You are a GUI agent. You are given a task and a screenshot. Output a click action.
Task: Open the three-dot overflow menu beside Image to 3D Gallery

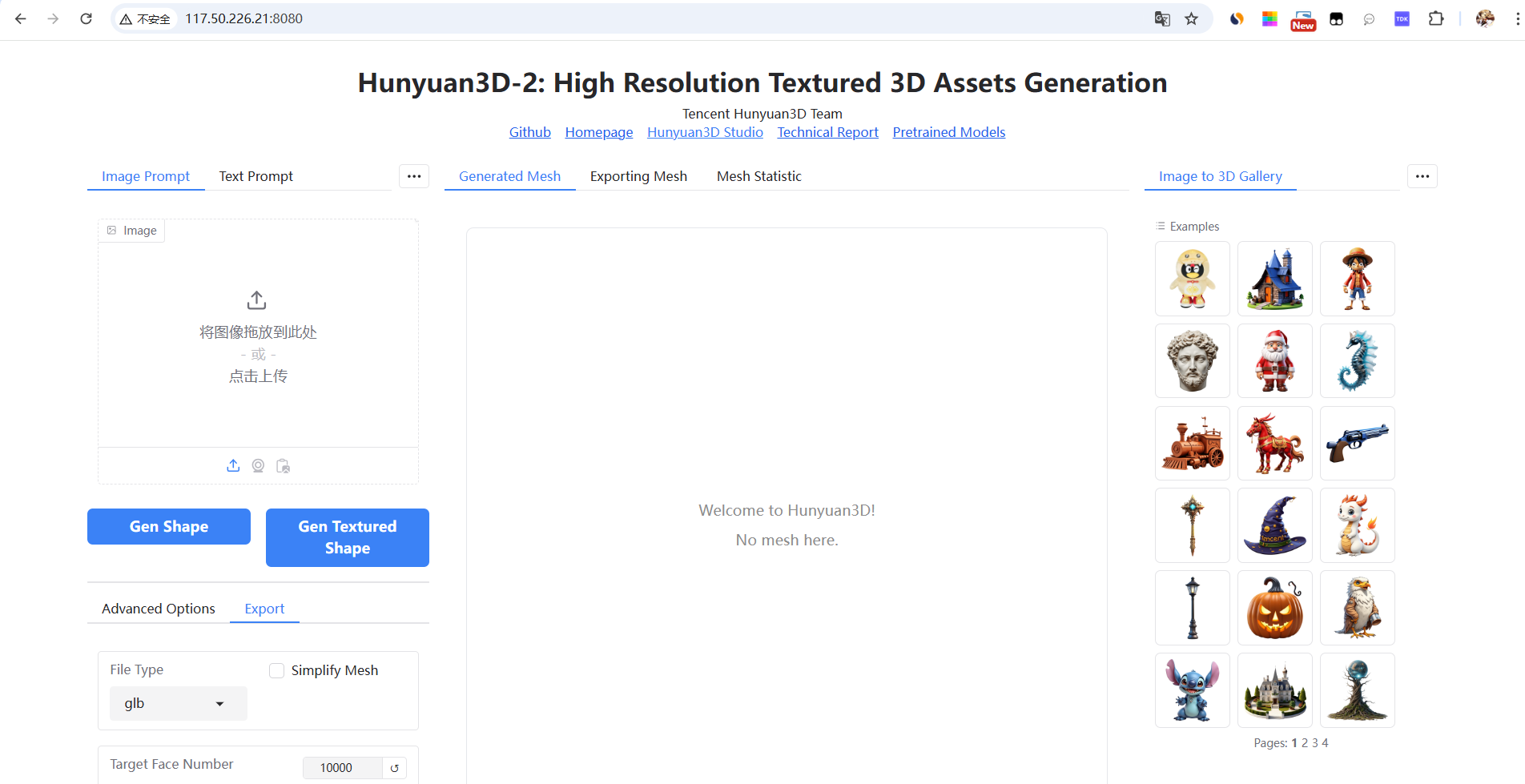1422,176
